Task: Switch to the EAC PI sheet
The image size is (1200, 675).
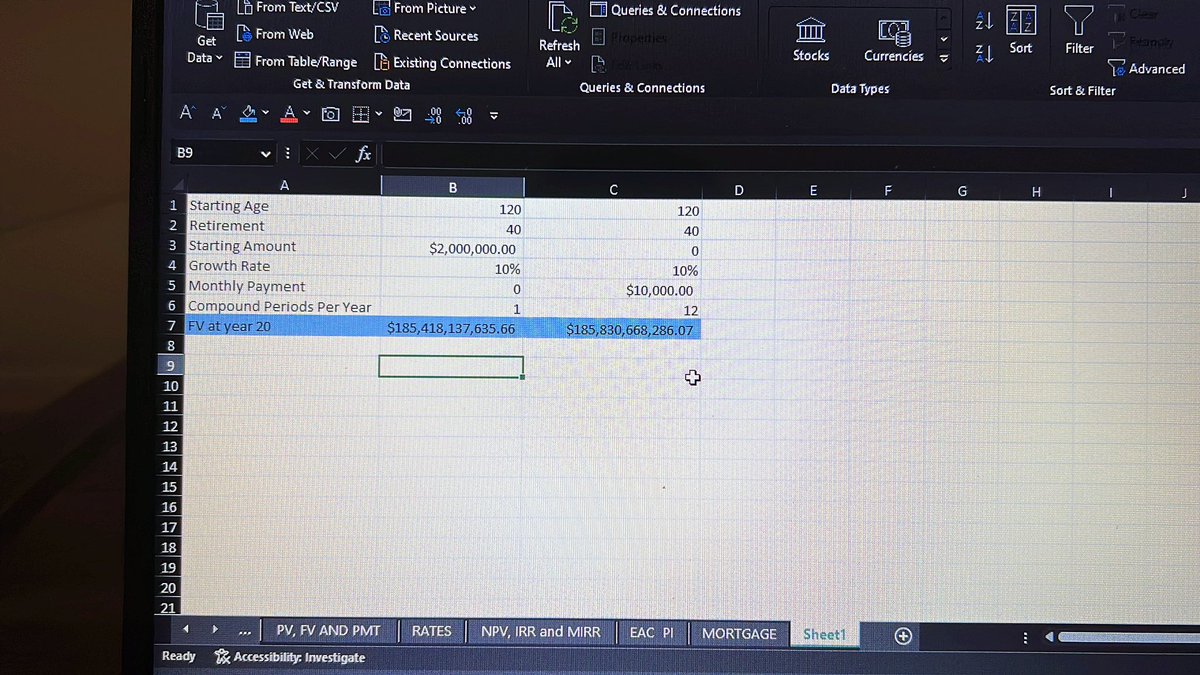Action: (x=651, y=633)
